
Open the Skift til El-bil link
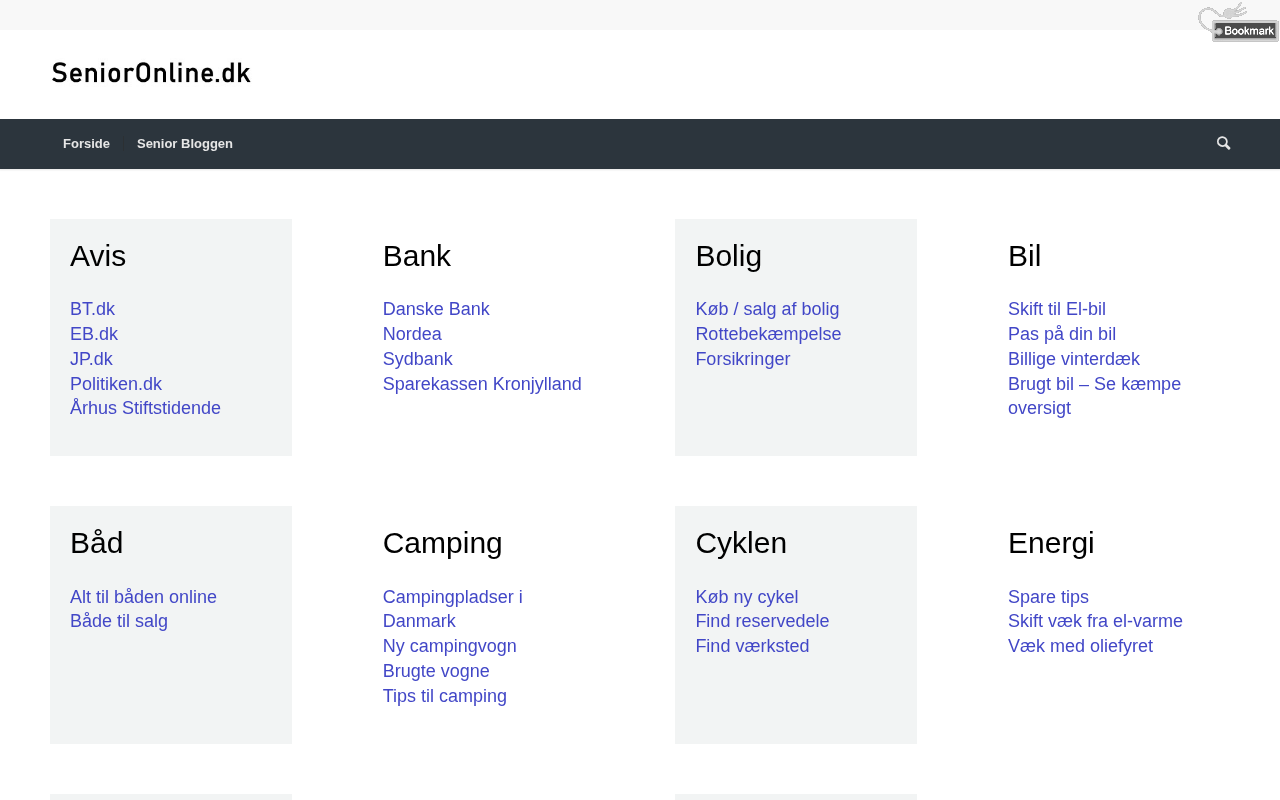click(1057, 310)
